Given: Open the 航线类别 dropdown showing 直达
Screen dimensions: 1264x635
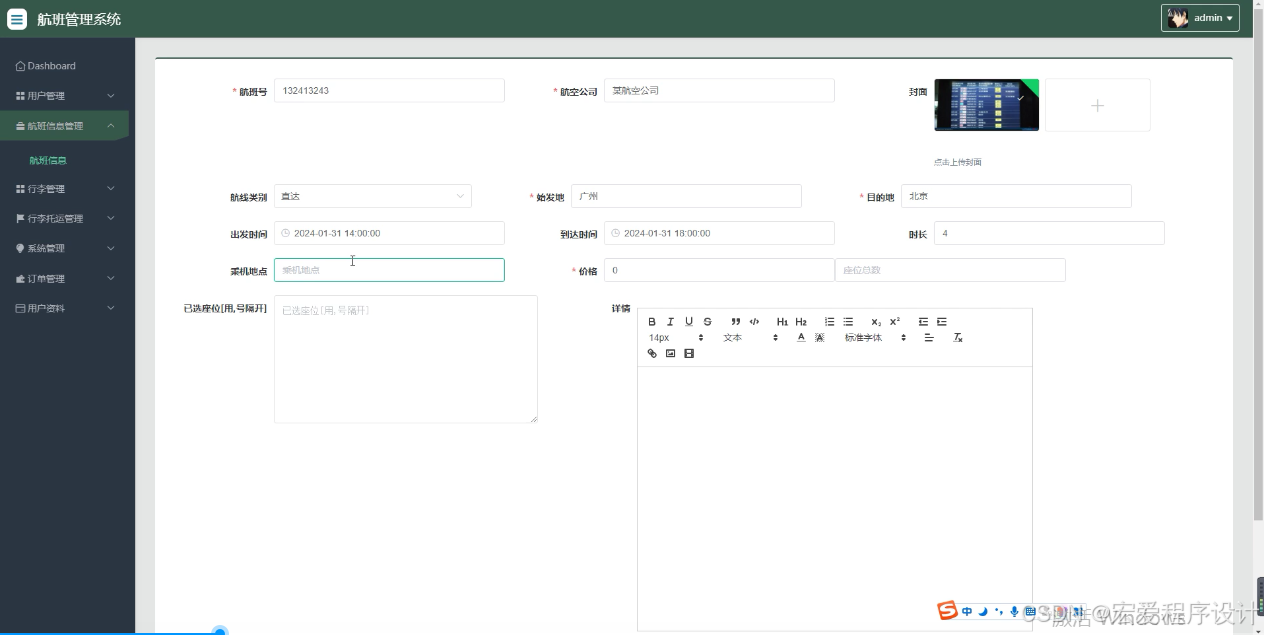Looking at the screenshot, I should [372, 196].
